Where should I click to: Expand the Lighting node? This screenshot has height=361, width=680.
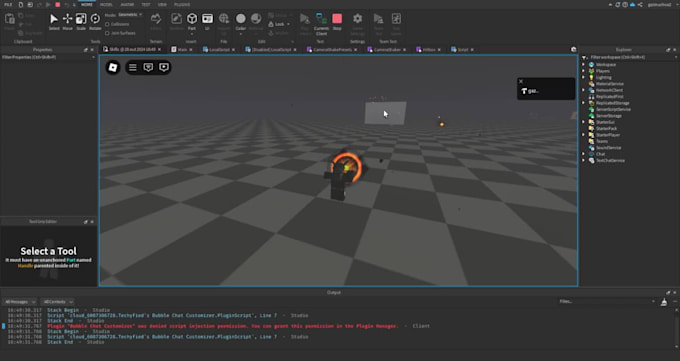point(583,77)
